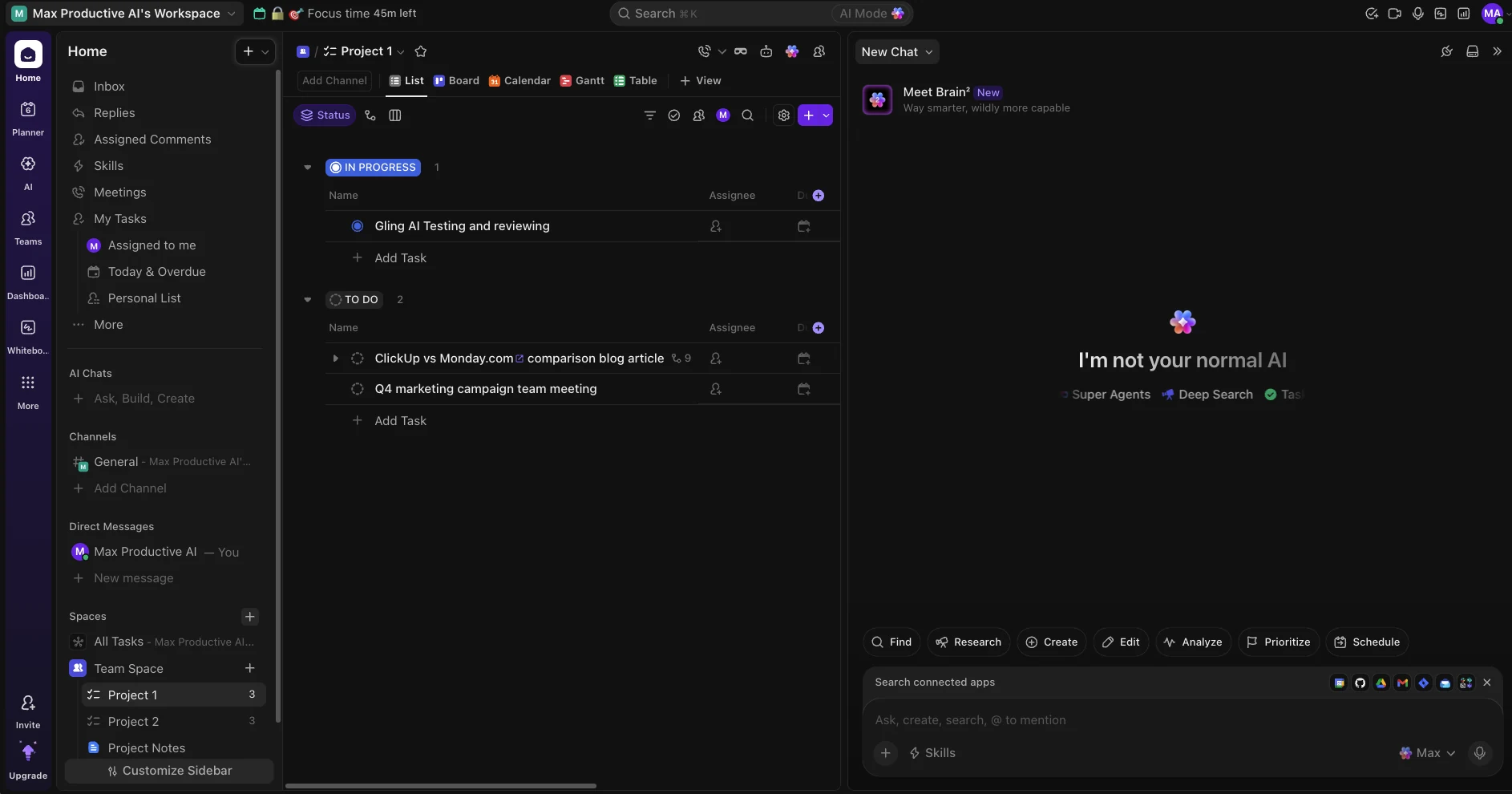This screenshot has height=794, width=1512.
Task: Click the subtasks icon next to Status
Action: pyautogui.click(x=370, y=115)
